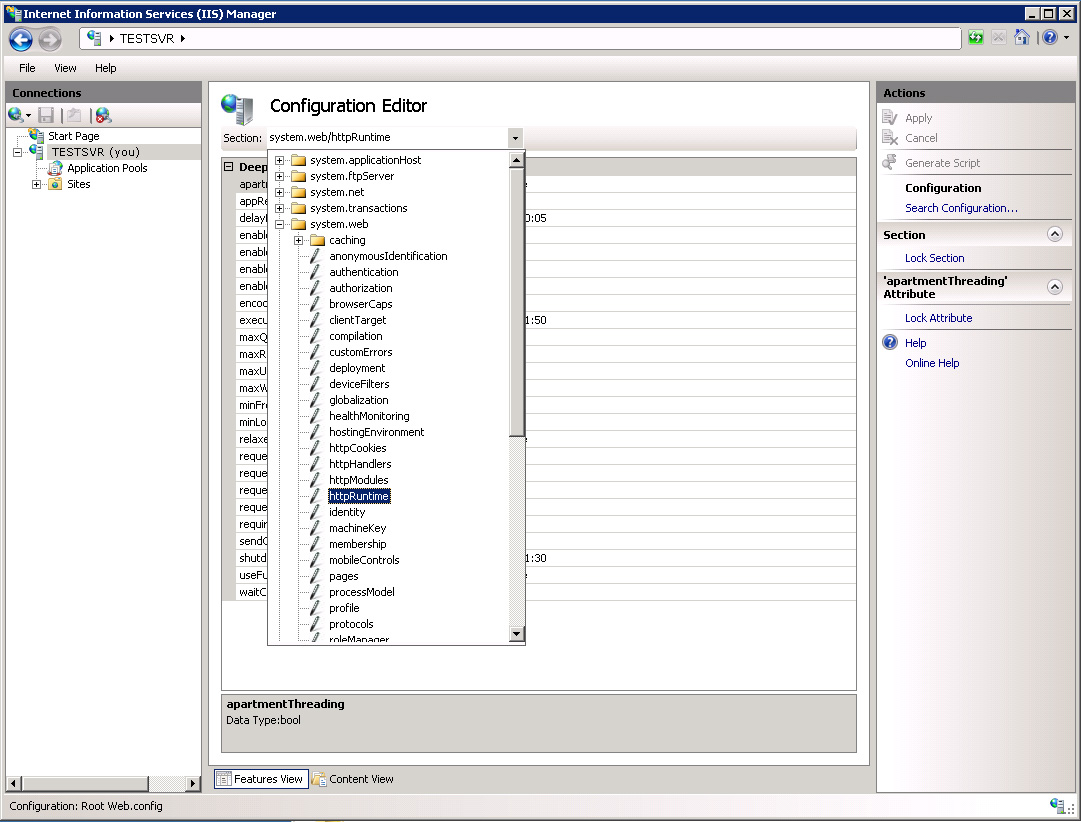Expand the system.net node
1081x822 pixels.
(279, 192)
